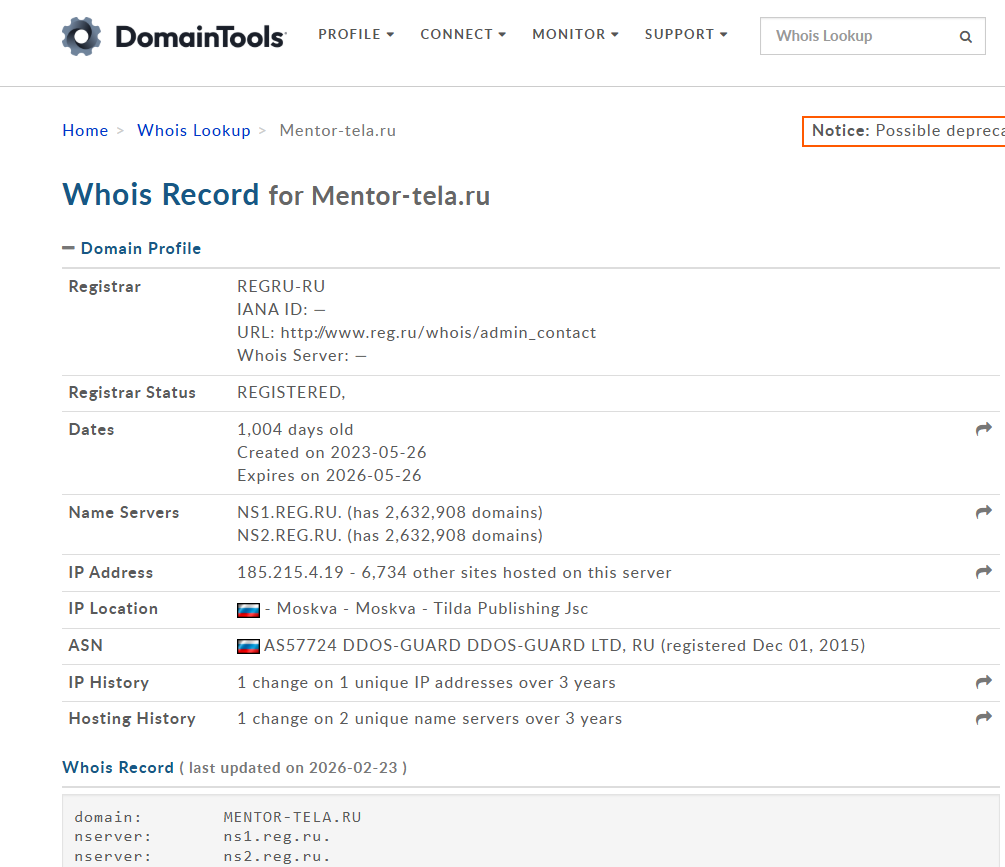Click the search magnifier icon
1005x867 pixels.
(x=965, y=37)
